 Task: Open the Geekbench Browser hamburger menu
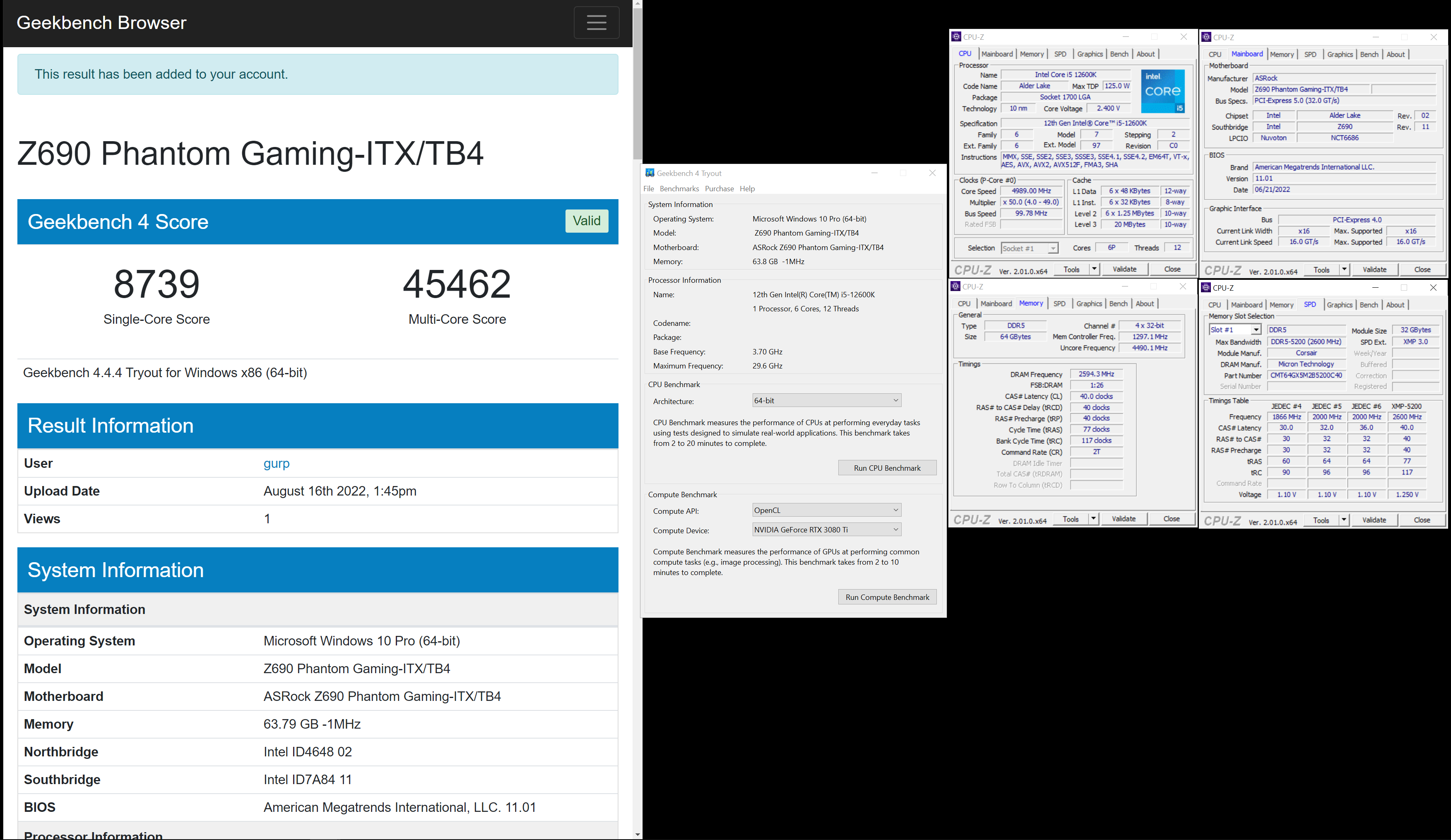(x=596, y=22)
